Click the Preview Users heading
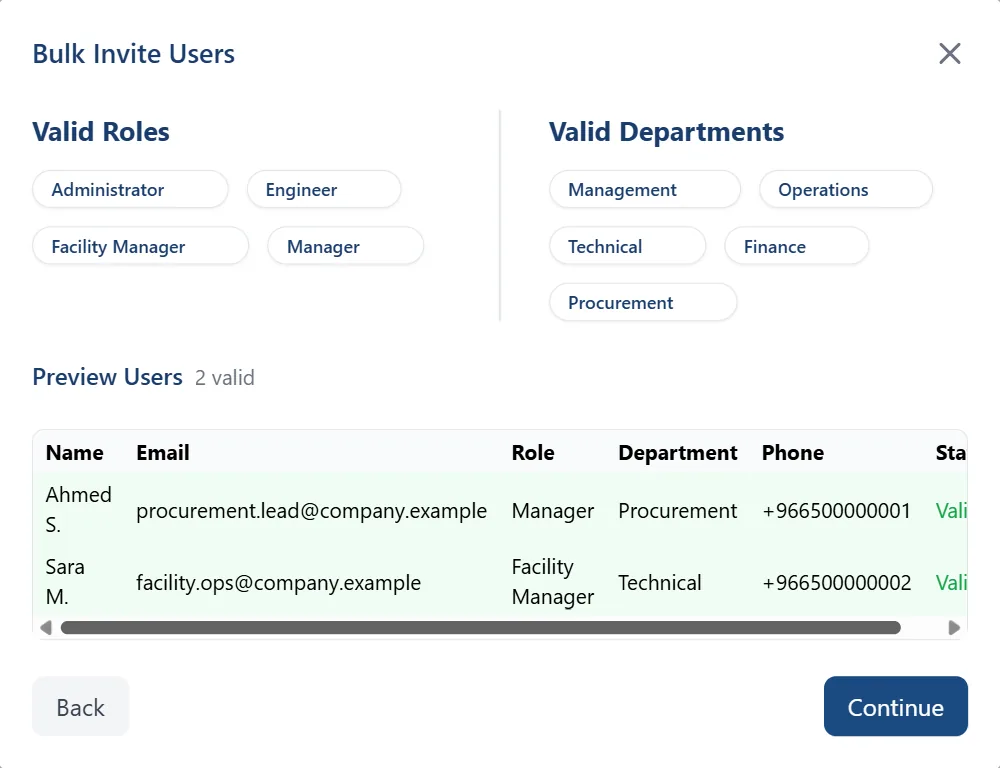Image resolution: width=1000 pixels, height=768 pixels. [x=107, y=377]
